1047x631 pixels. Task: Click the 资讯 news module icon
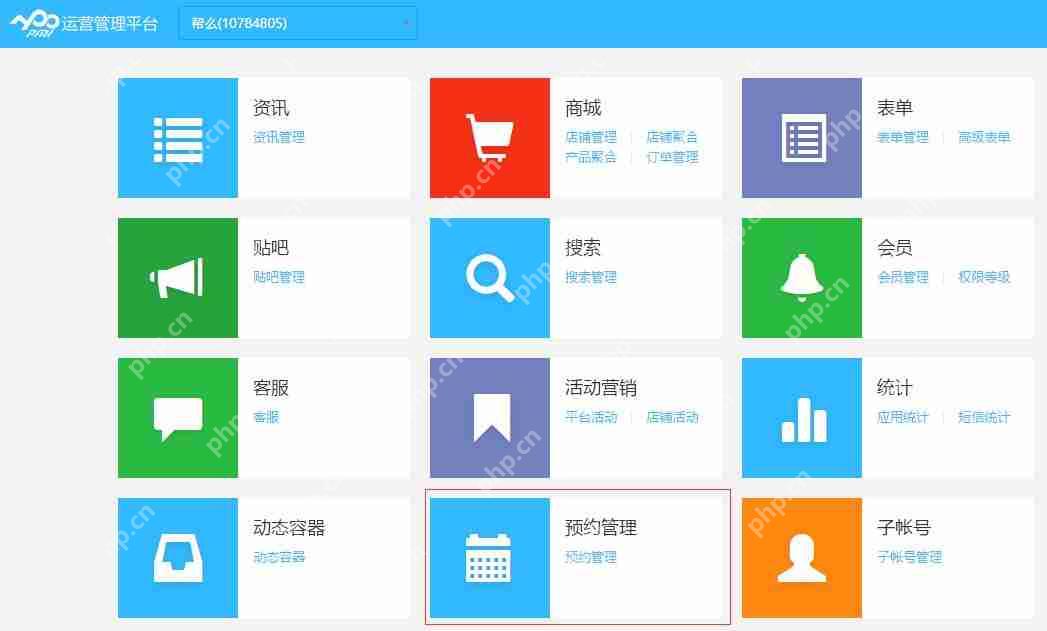point(177,137)
